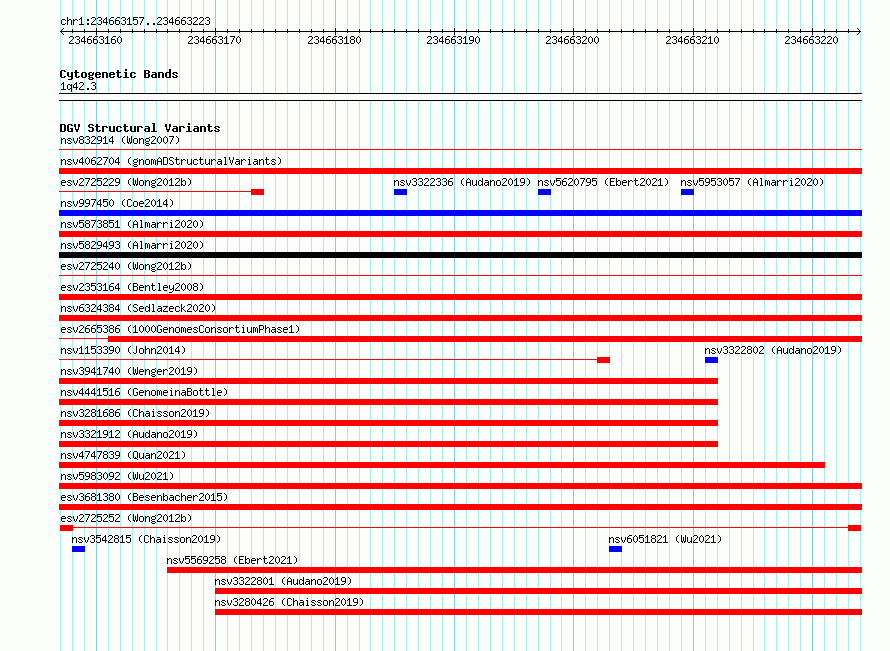Click the blue marker under nsv3322336 (Audano2019)
Image resolution: width=890 pixels, height=651 pixels.
(x=400, y=192)
